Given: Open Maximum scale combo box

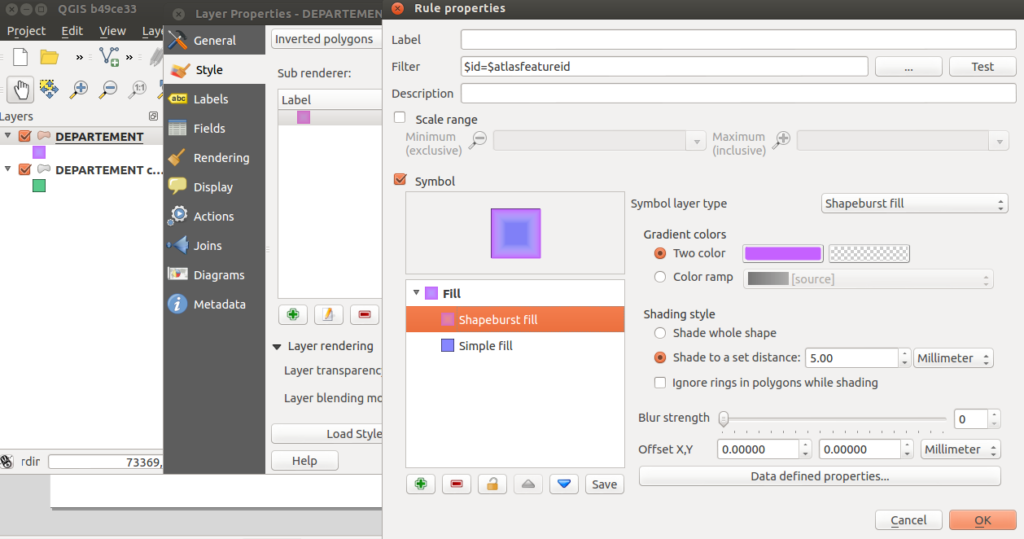Looking at the screenshot, I should (903, 141).
